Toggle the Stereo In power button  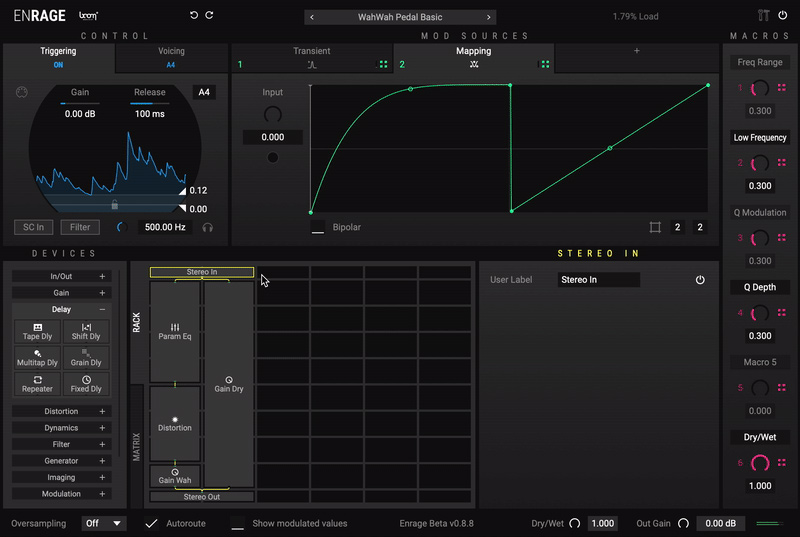coord(700,280)
